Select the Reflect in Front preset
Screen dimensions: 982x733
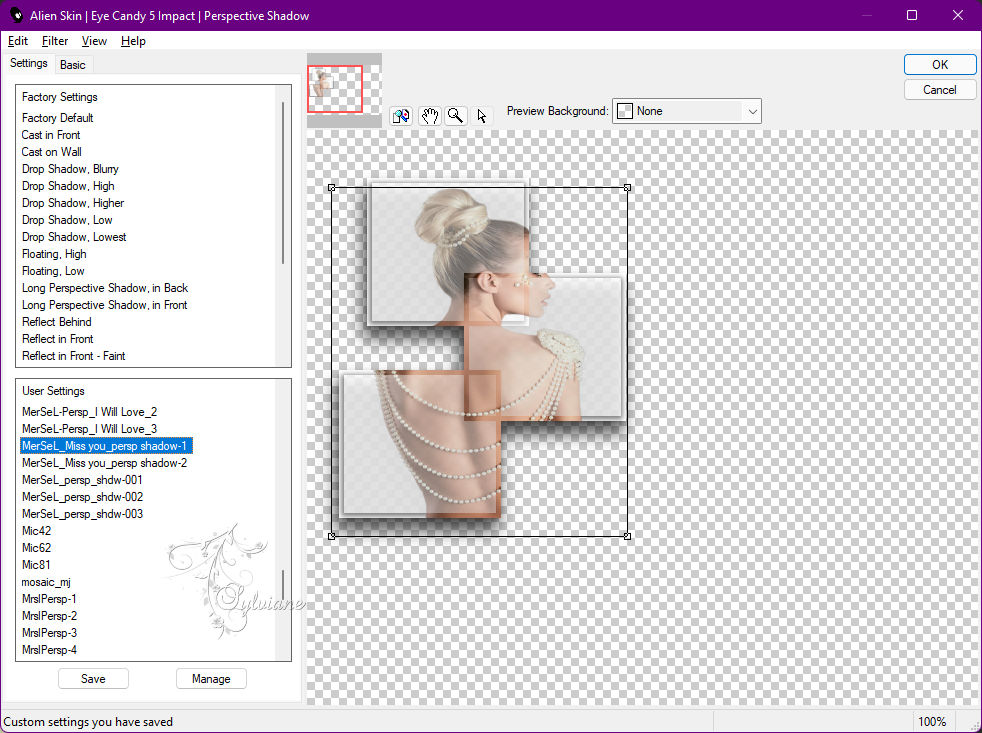(x=58, y=338)
